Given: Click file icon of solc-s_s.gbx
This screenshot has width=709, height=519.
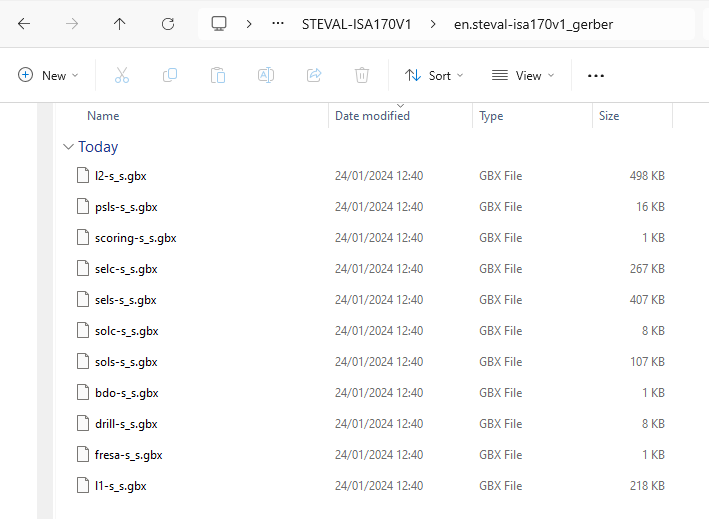Looking at the screenshot, I should click(x=83, y=330).
